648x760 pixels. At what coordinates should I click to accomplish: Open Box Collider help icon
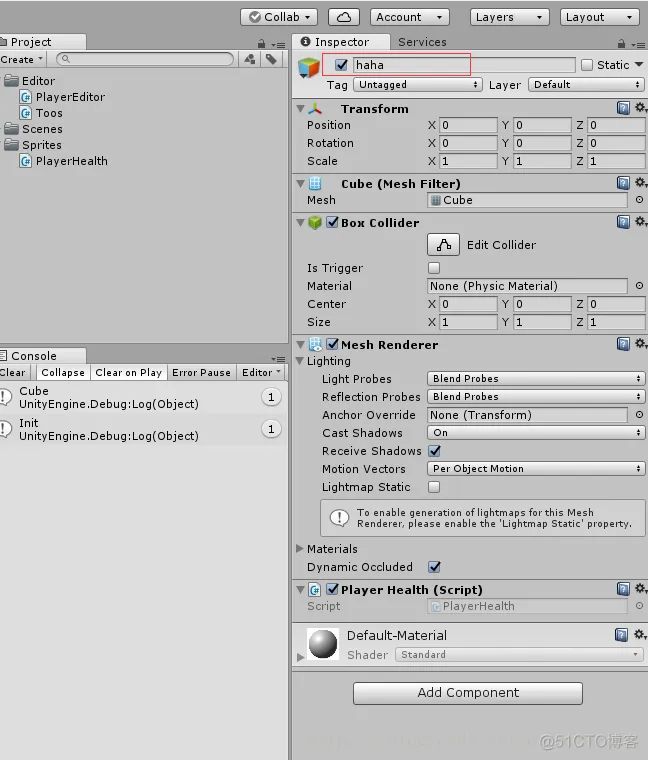(x=623, y=222)
